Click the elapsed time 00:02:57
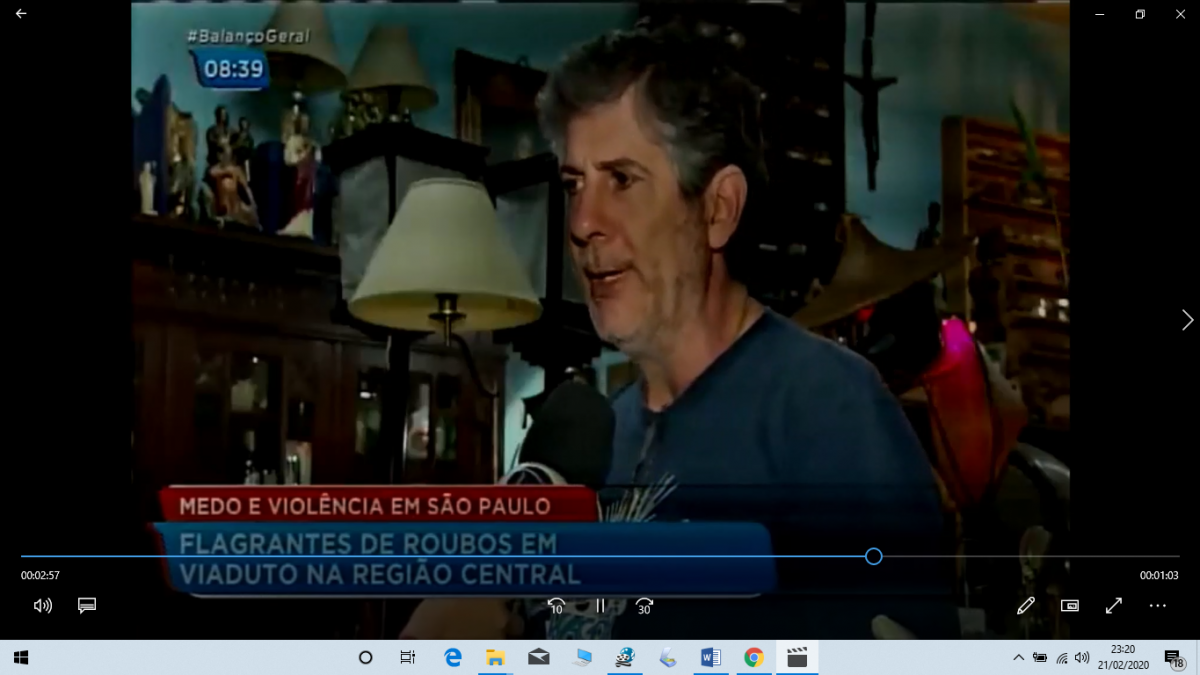This screenshot has height=675, width=1200. (x=41, y=576)
